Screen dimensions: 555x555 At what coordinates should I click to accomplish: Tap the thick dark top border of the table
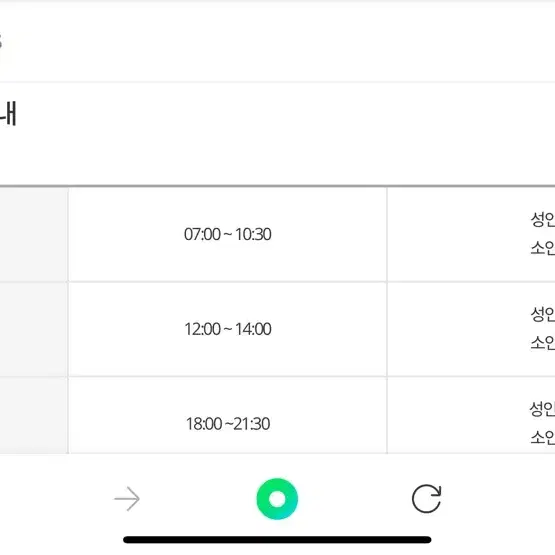(x=278, y=185)
